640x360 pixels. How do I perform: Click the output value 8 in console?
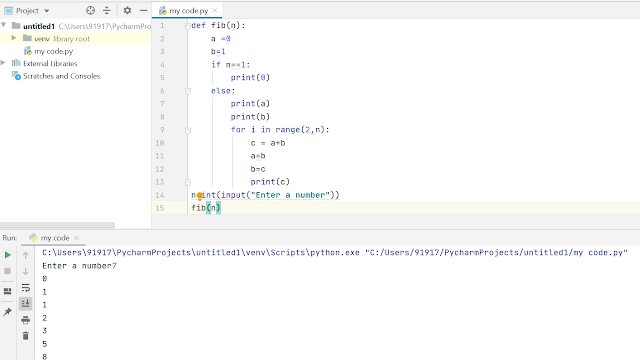click(44, 356)
